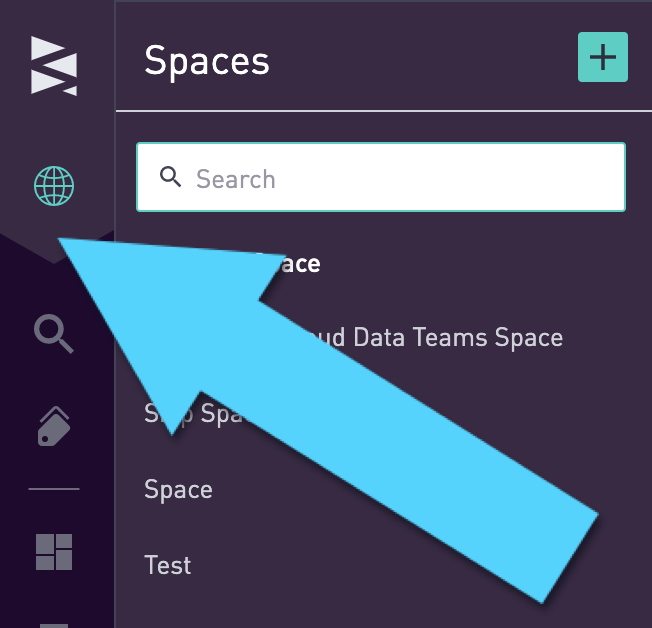Open search from the sidebar magnifier icon
This screenshot has height=628, width=652.
54,333
